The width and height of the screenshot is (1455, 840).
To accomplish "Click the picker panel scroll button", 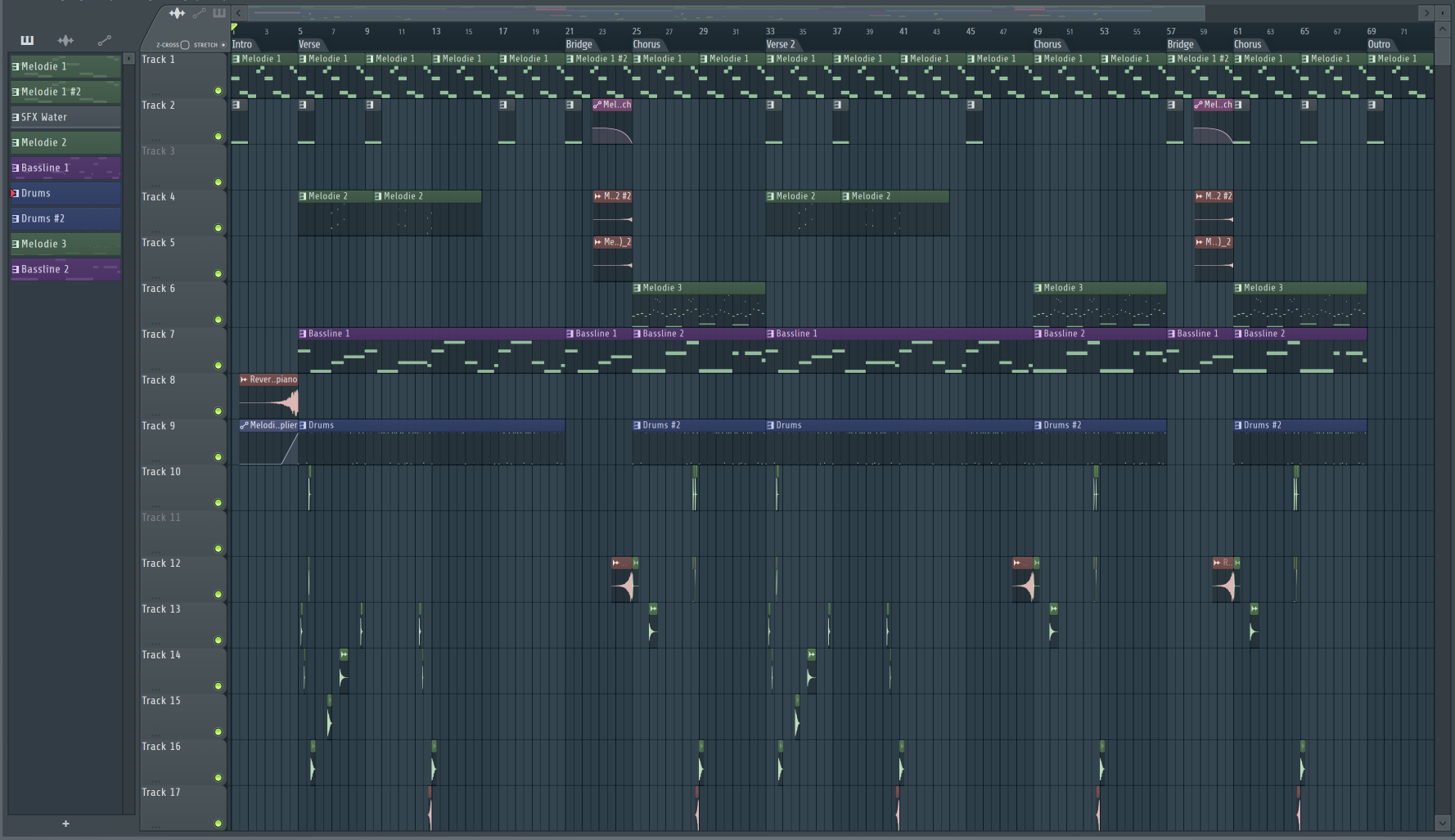I will point(128,59).
